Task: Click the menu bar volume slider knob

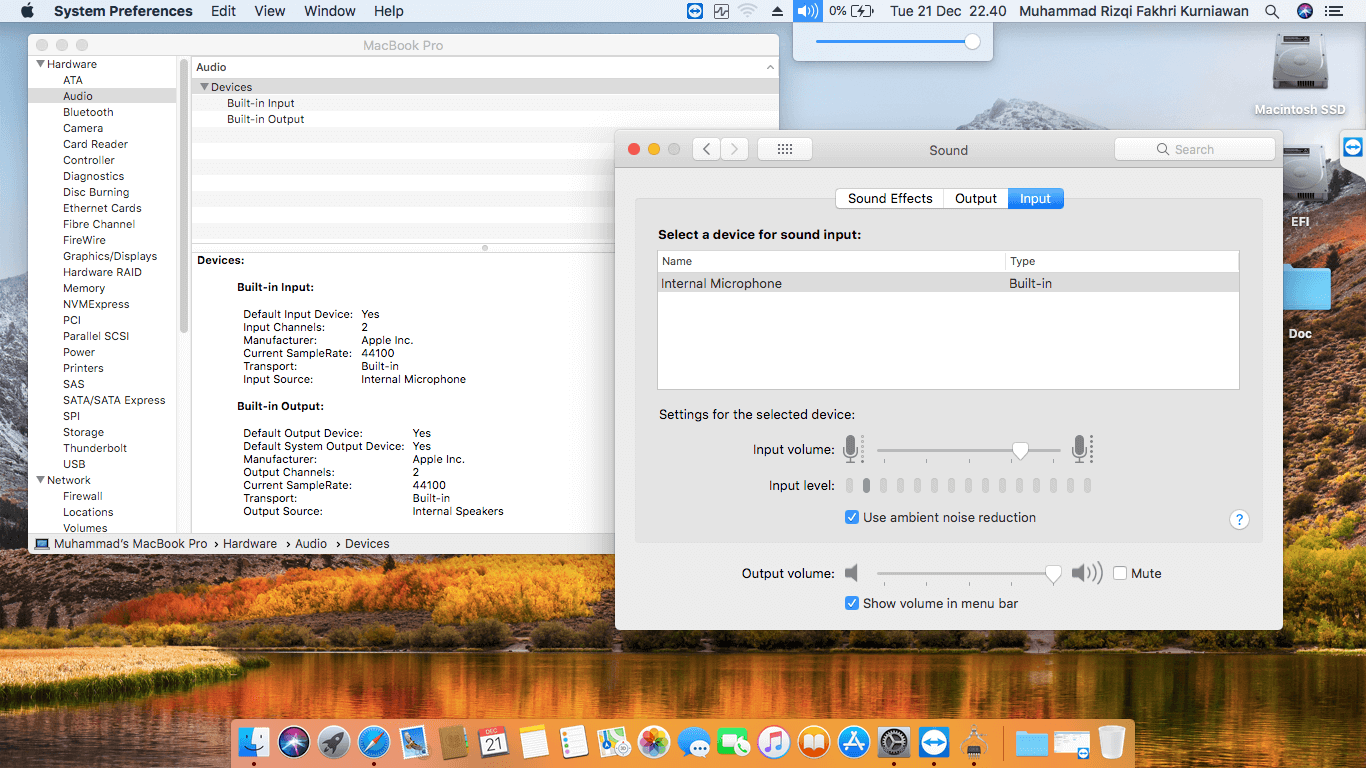Action: (x=972, y=41)
